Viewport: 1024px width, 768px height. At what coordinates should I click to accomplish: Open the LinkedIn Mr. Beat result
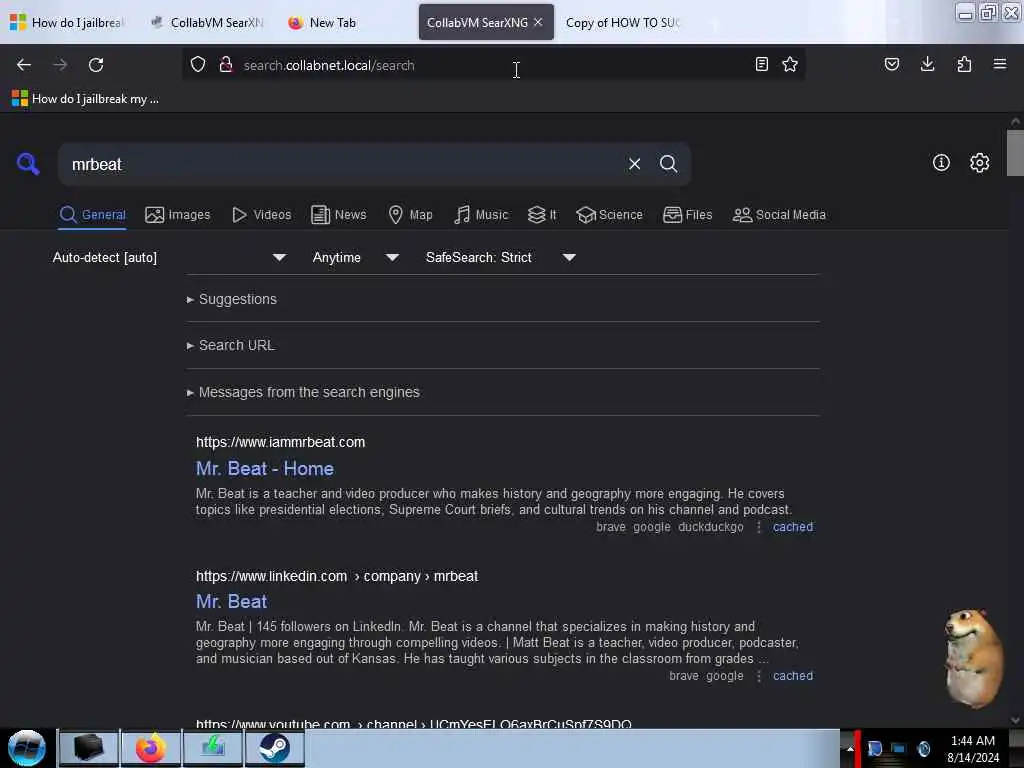pyautogui.click(x=231, y=601)
